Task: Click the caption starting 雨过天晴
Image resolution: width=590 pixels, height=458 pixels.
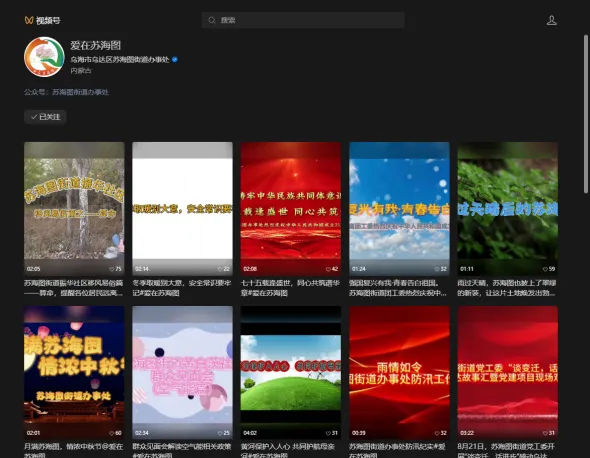Action: [x=507, y=288]
